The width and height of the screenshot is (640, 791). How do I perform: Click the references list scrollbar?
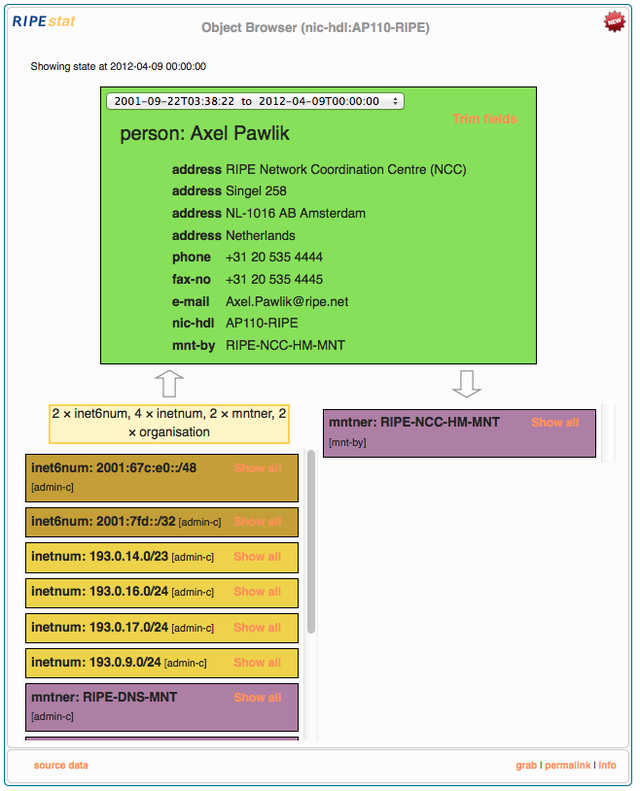[311, 542]
